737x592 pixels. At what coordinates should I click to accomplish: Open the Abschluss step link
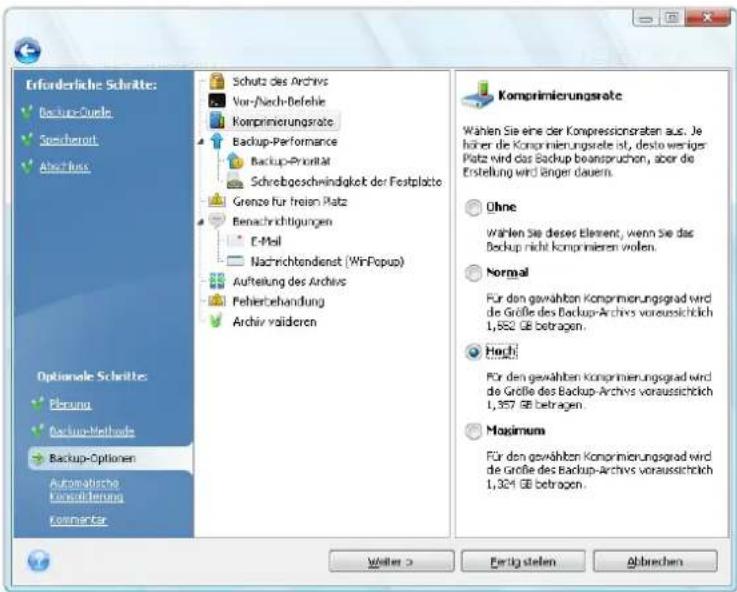coord(65,166)
